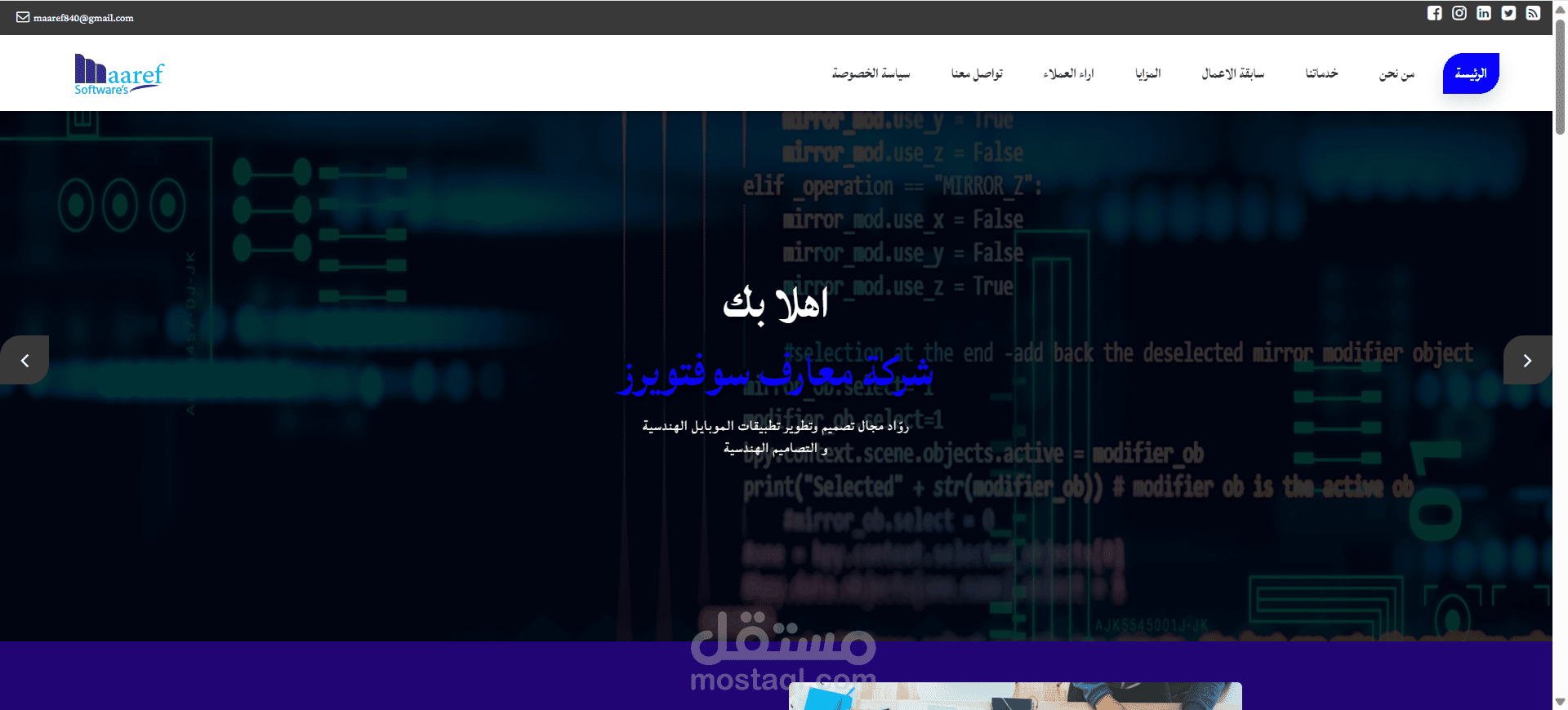
Task: Open the اراء العملاء menu item
Action: pos(1068,73)
